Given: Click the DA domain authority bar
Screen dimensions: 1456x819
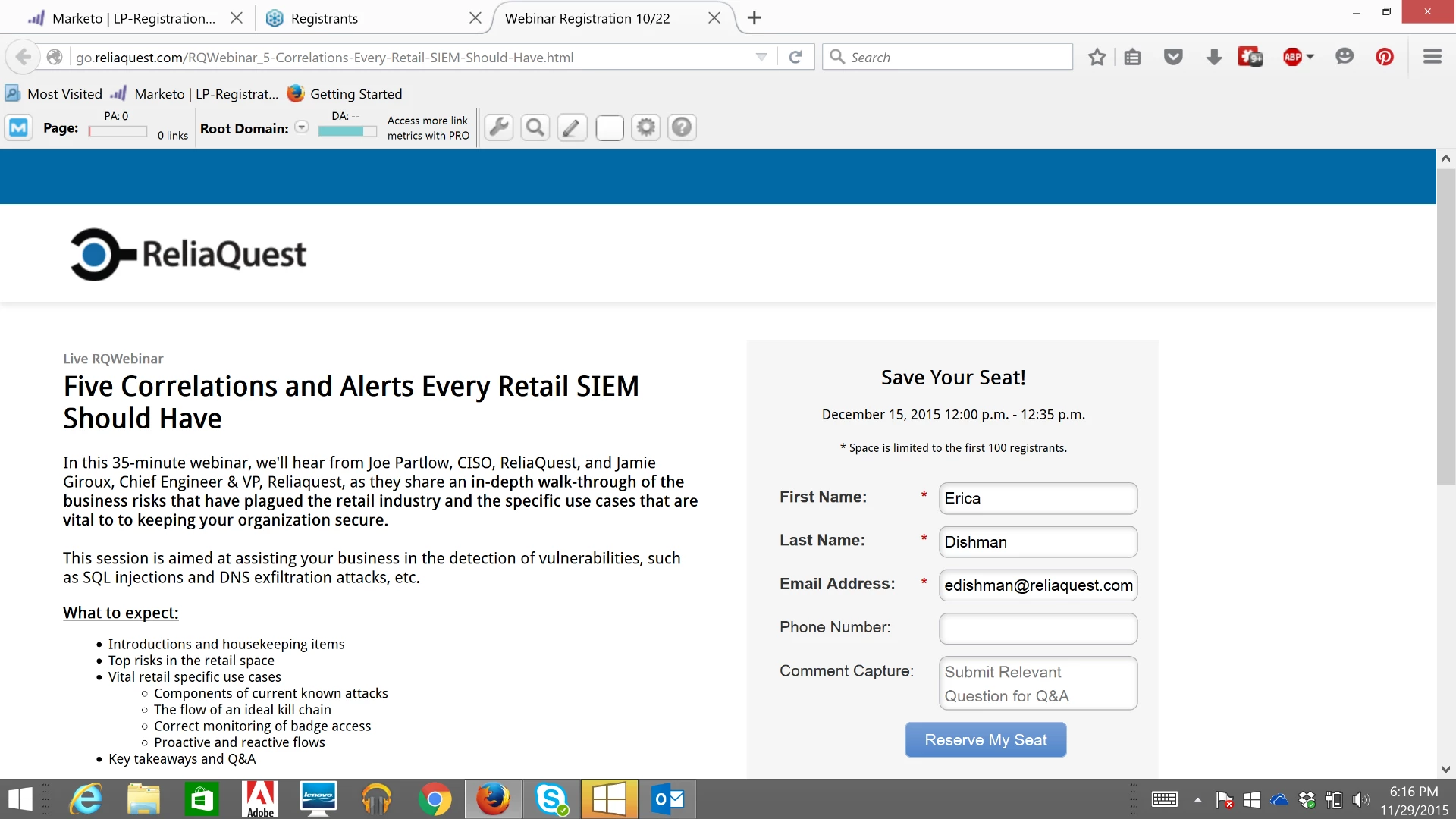Looking at the screenshot, I should (347, 131).
